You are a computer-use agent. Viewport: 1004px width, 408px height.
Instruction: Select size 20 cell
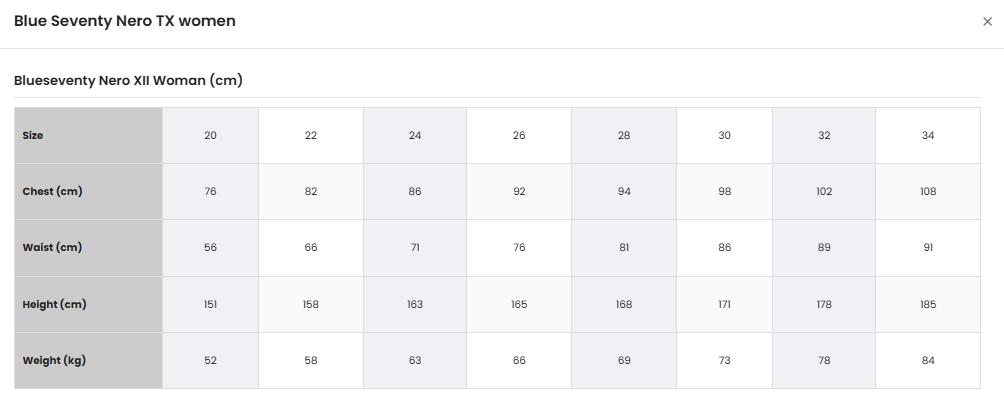coord(211,135)
